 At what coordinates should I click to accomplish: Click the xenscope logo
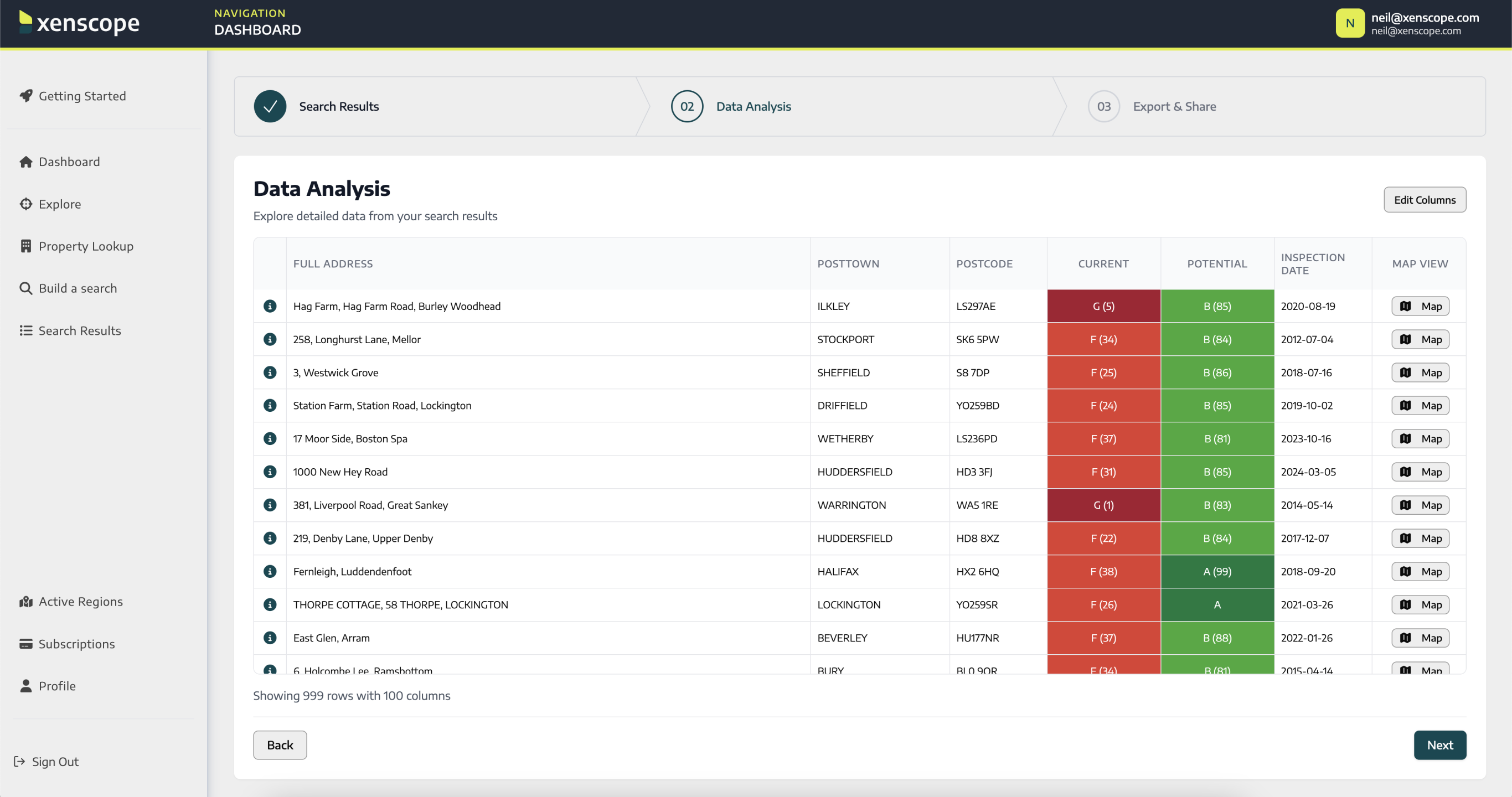78,23
